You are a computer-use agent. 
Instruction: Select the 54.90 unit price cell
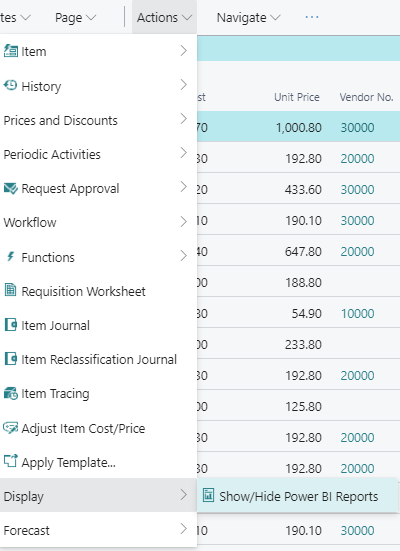306,313
